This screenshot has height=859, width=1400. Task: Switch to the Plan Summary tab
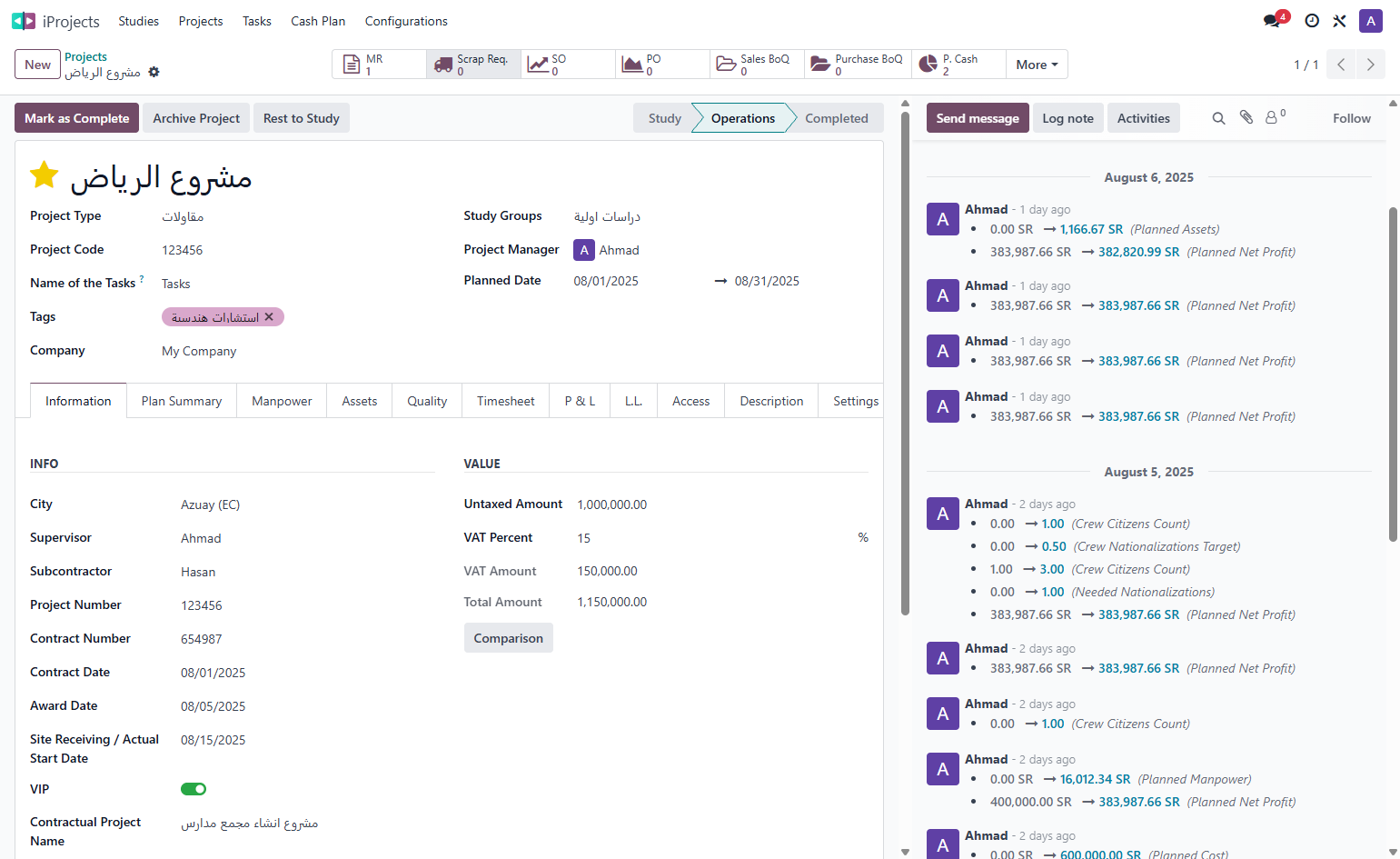(182, 401)
